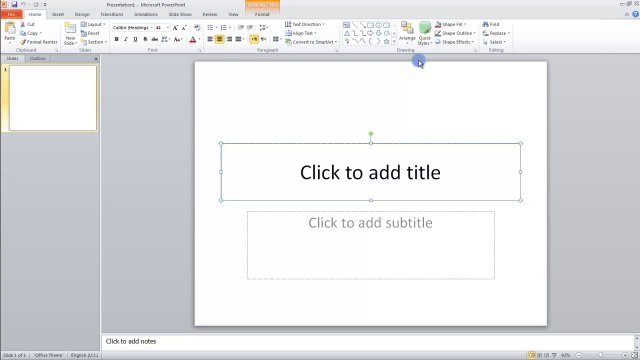This screenshot has width=640, height=360.
Task: Toggle Strikethrough formatting
Action: click(x=155, y=39)
